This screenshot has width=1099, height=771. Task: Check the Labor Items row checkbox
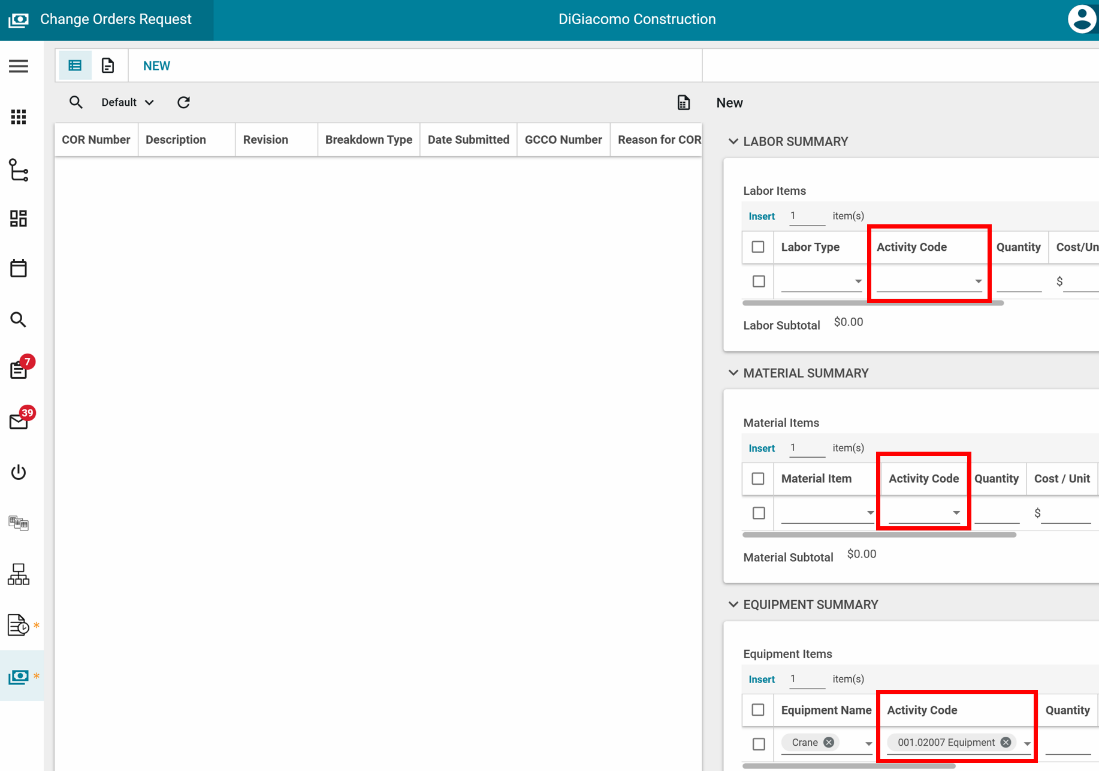coord(758,282)
